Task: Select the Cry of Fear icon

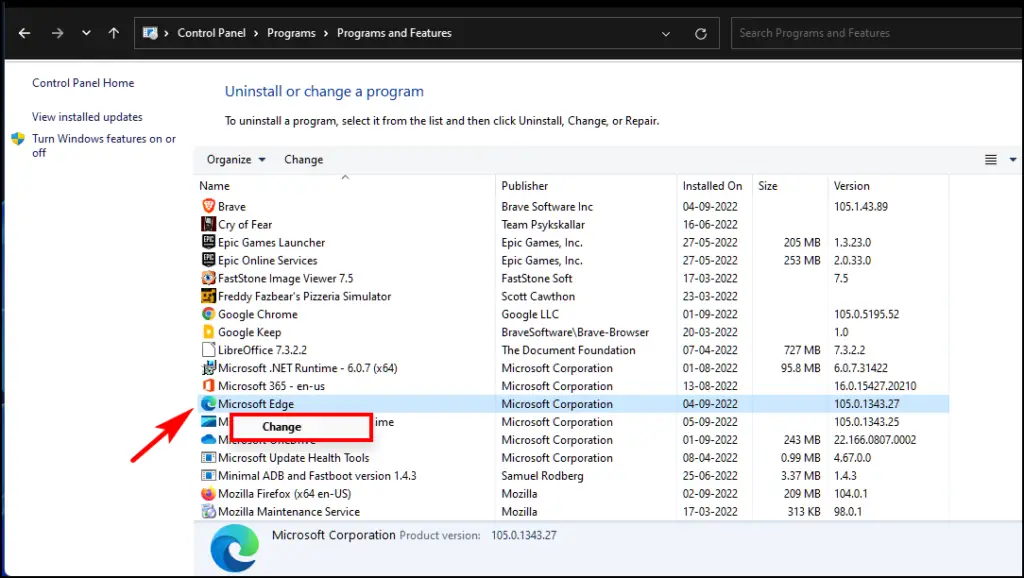Action: [x=208, y=224]
